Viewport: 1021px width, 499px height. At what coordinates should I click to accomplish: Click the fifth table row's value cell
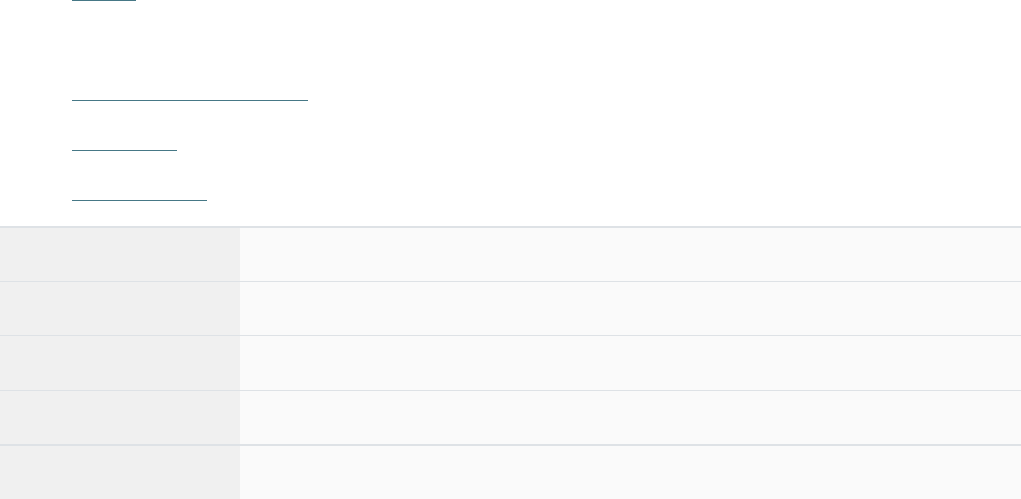(630, 472)
